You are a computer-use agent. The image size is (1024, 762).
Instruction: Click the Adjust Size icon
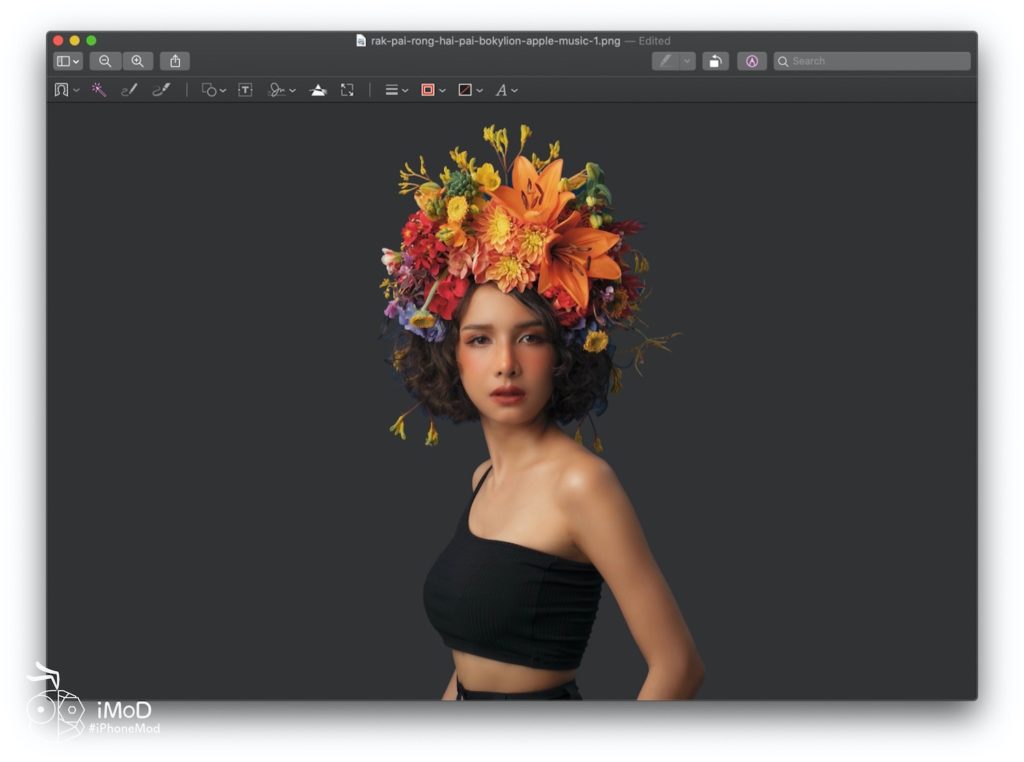tap(347, 90)
